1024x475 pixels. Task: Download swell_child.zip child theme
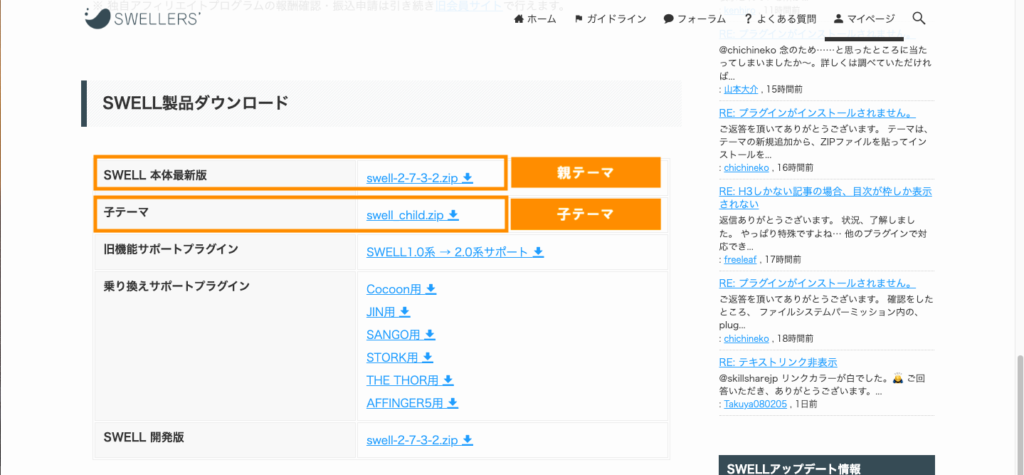click(413, 214)
